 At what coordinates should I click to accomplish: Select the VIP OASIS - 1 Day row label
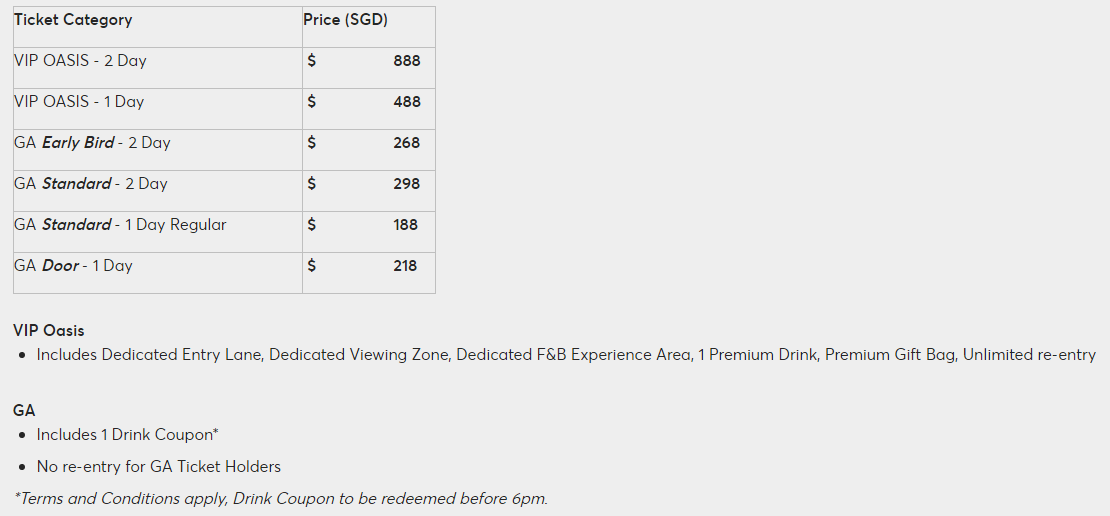point(79,102)
